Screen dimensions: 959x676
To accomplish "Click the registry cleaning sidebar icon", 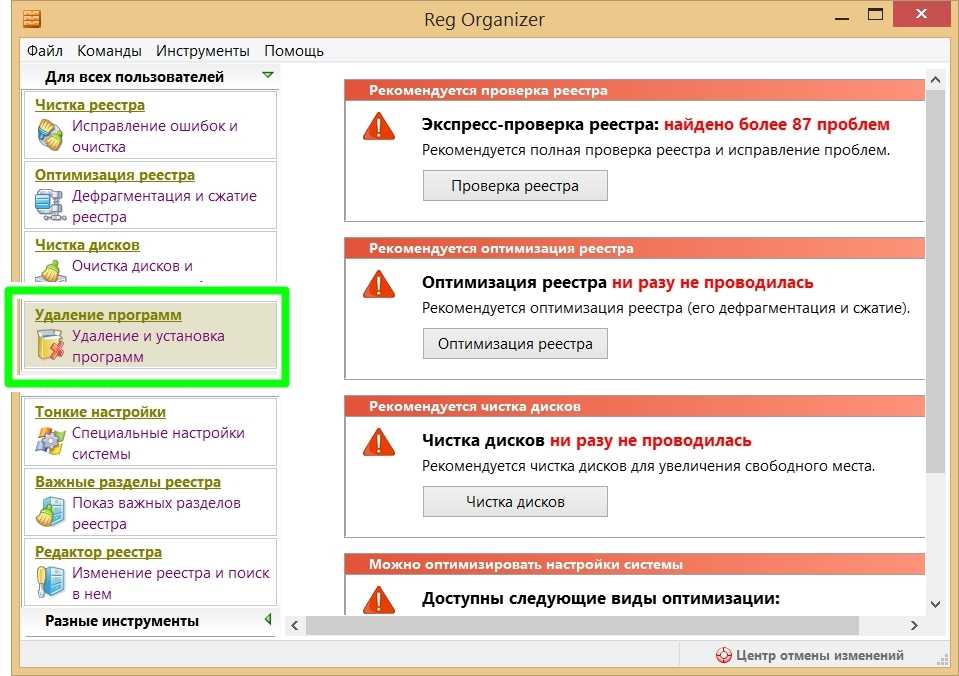I will click(49, 134).
